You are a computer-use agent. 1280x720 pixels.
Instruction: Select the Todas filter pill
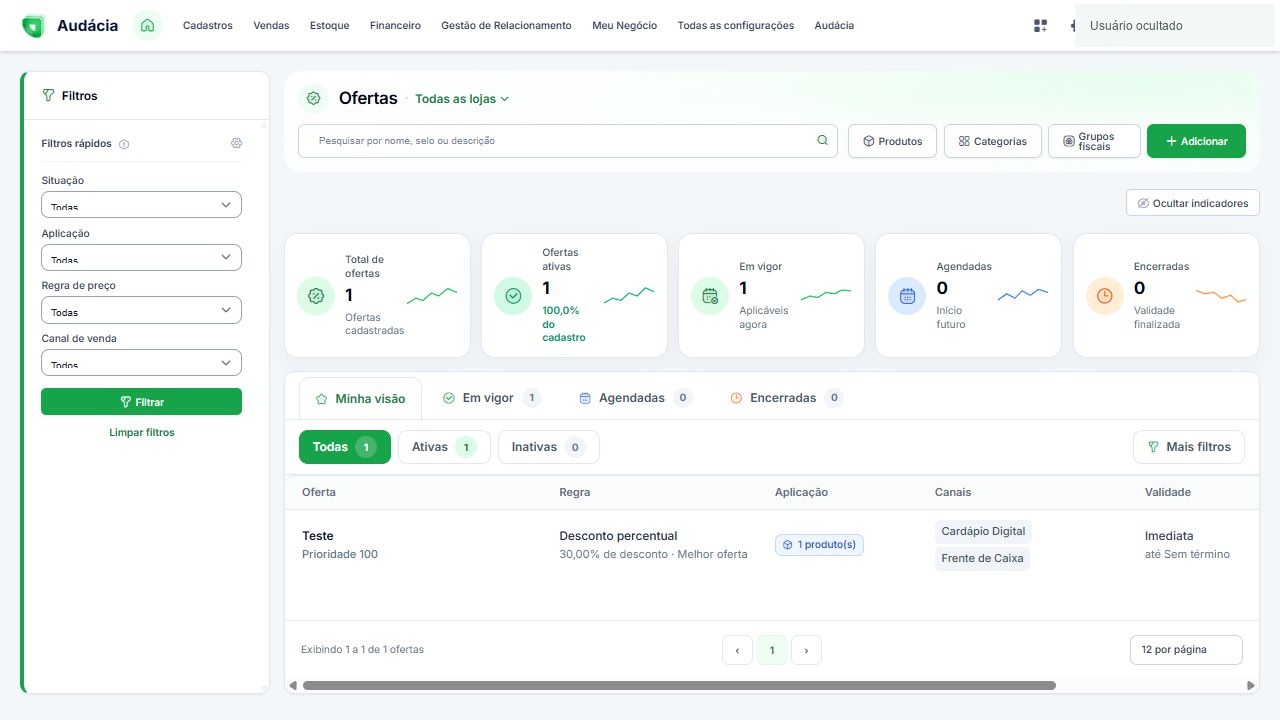coord(345,447)
